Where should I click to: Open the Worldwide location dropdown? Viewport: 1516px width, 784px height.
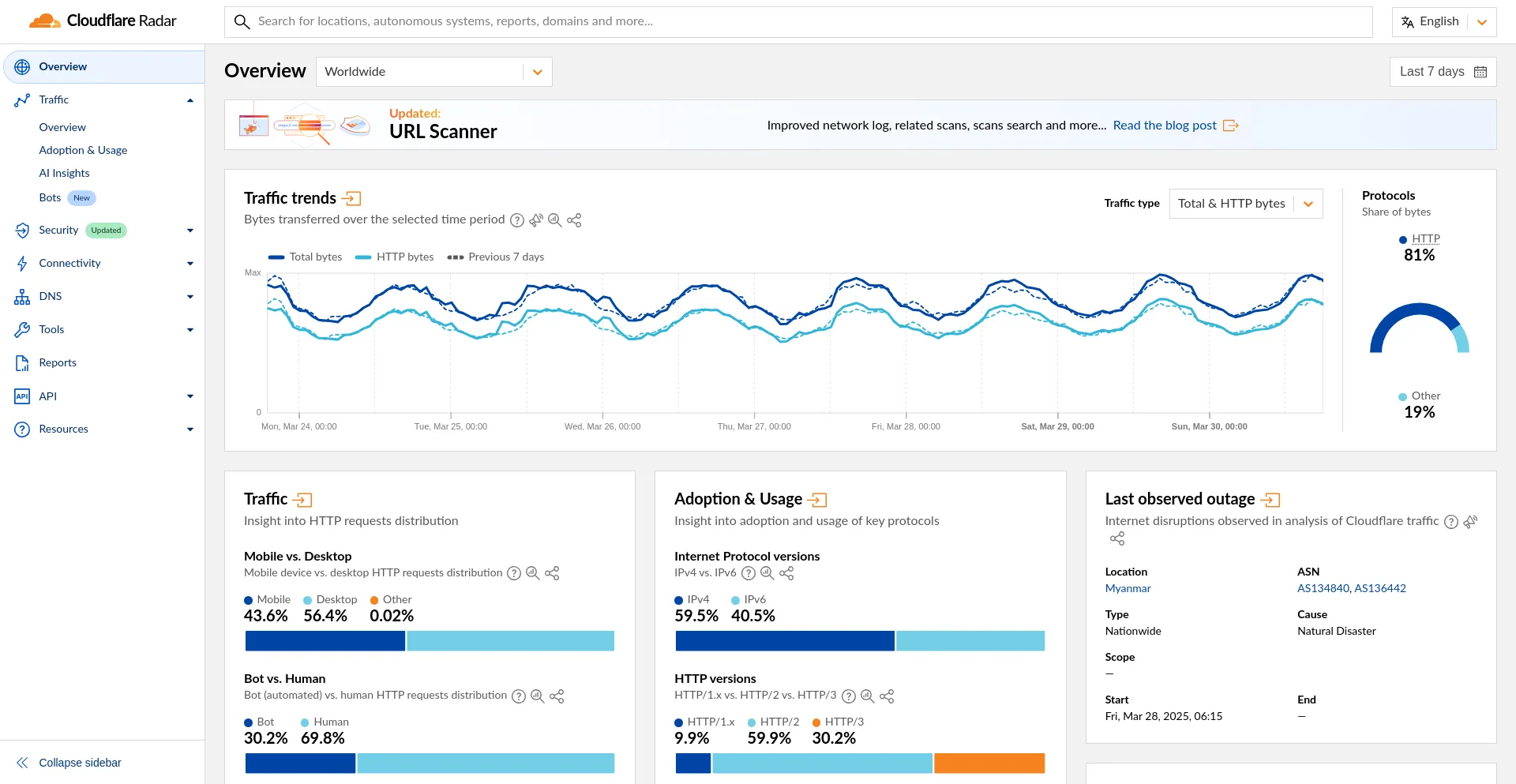point(433,72)
